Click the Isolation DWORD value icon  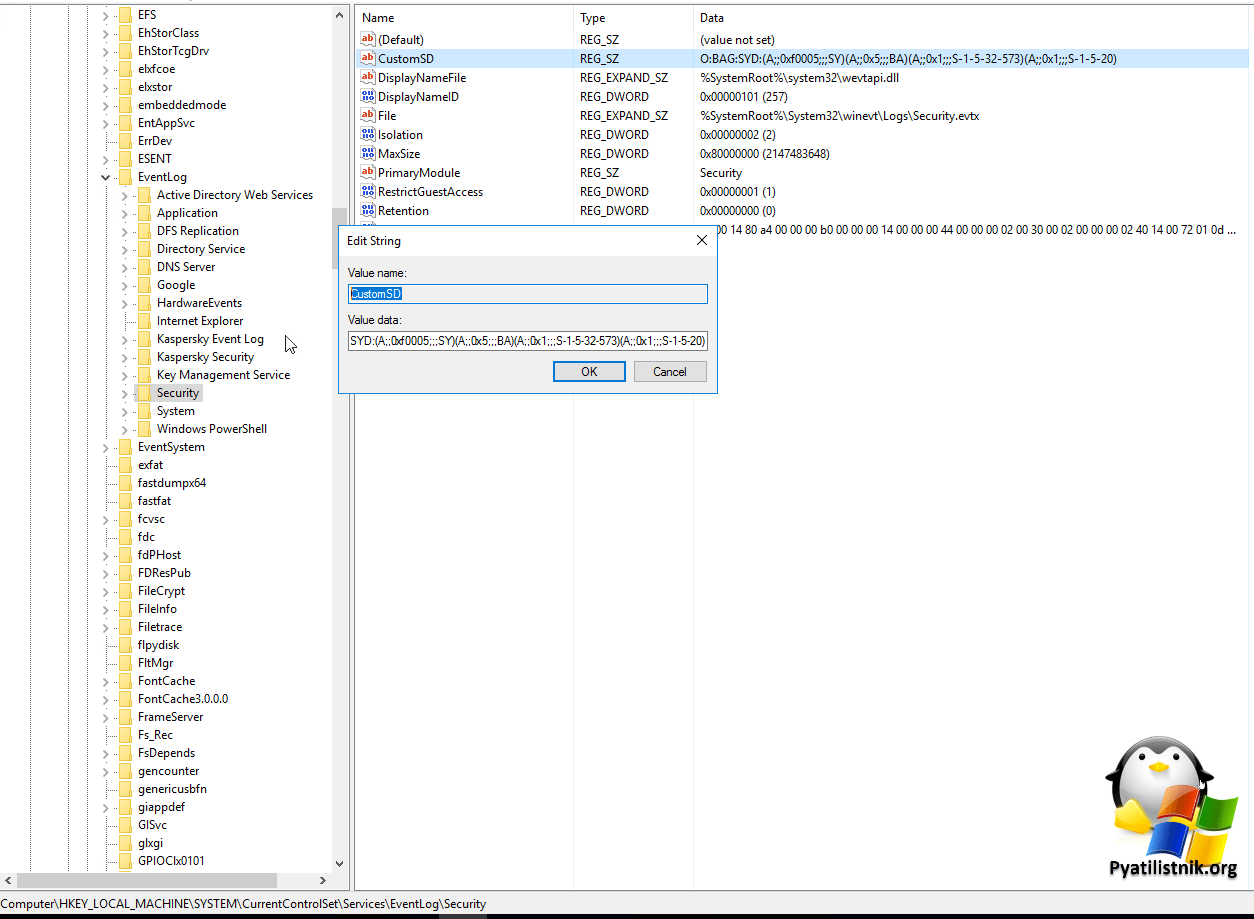point(367,135)
